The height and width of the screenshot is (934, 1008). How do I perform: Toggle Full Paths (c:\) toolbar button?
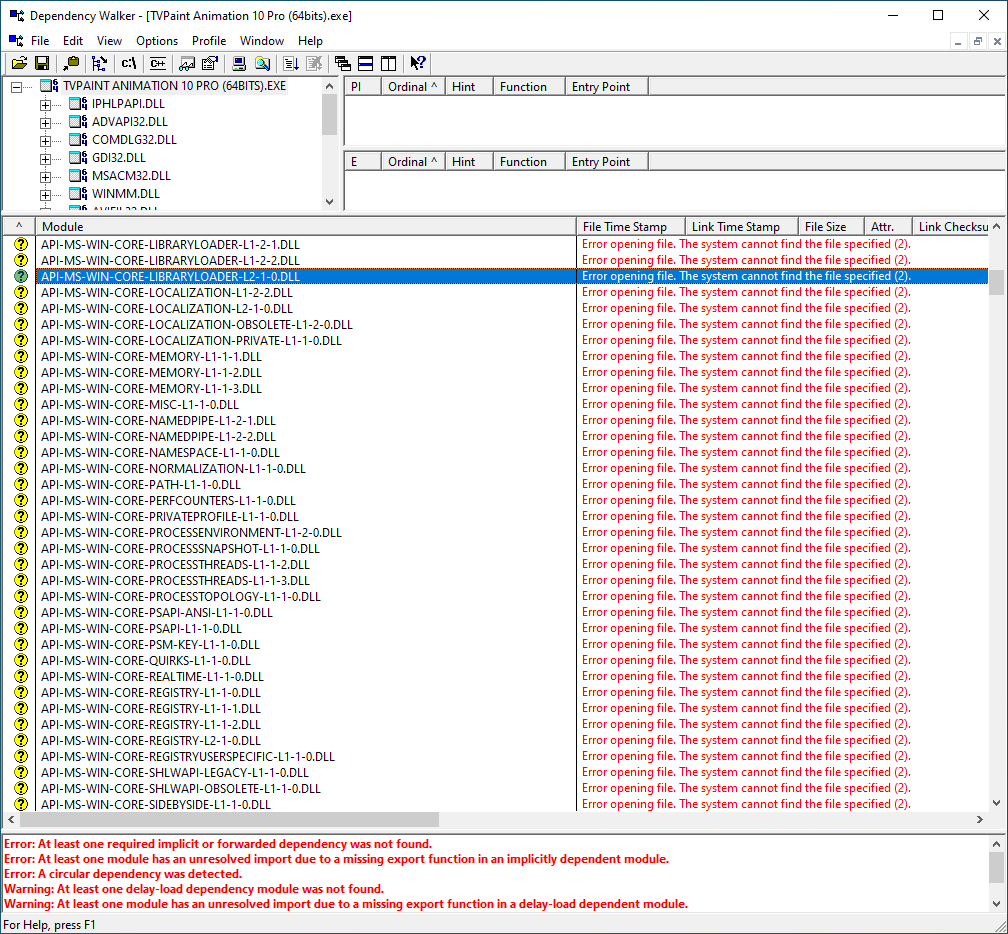[x=129, y=63]
